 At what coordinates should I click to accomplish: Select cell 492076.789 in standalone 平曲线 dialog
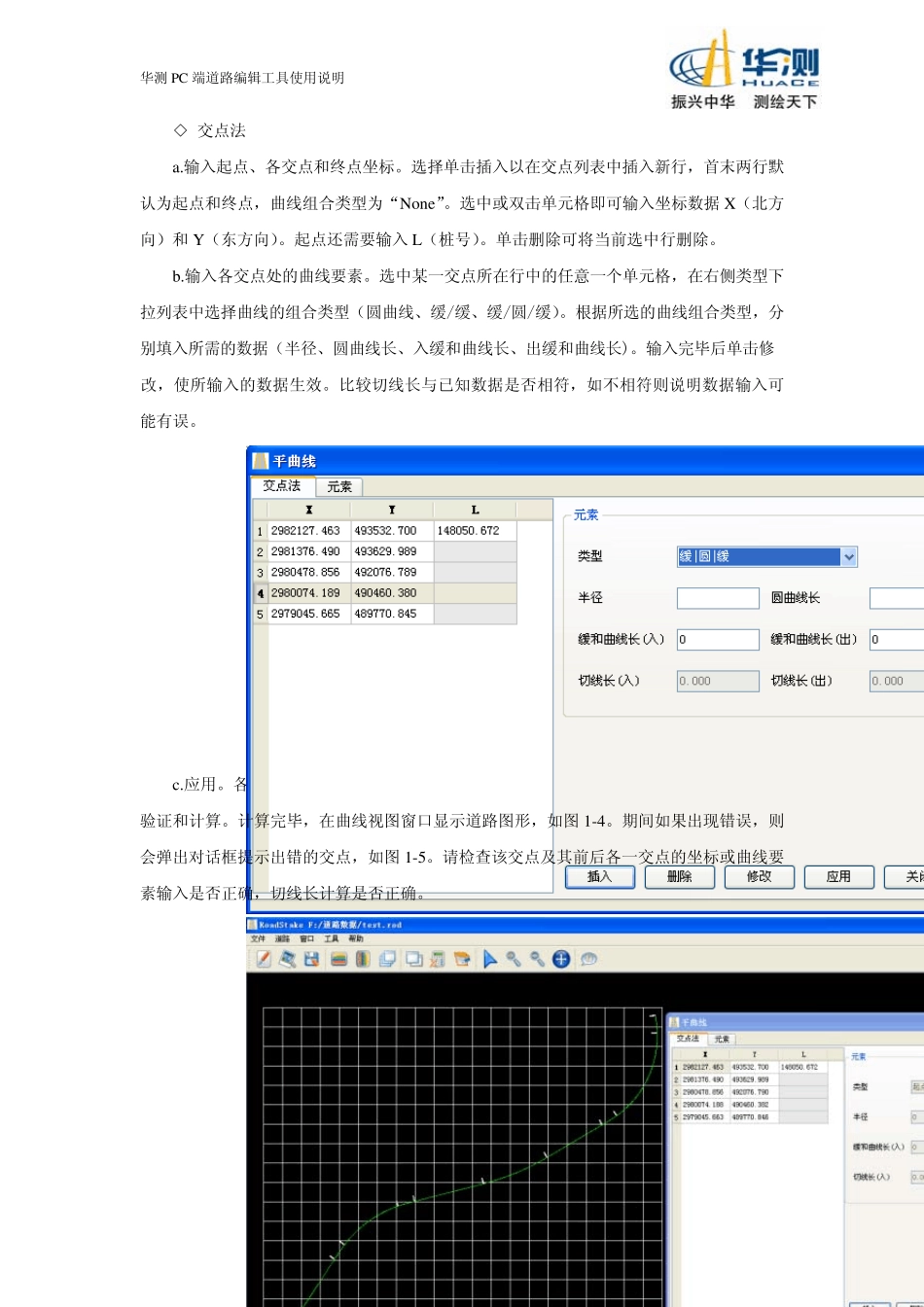[x=392, y=572]
